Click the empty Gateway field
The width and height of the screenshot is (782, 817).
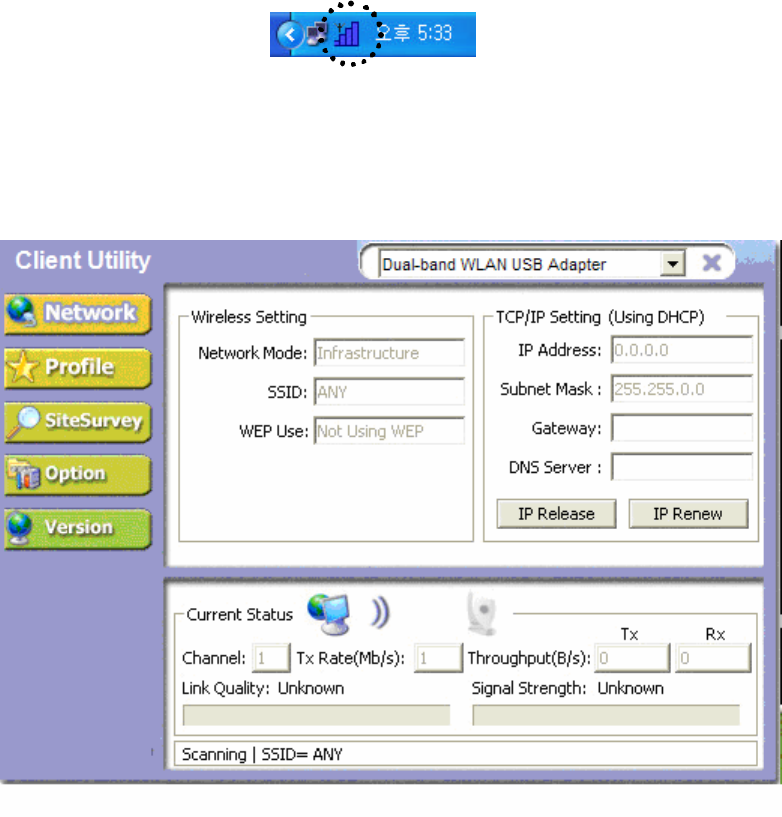682,428
